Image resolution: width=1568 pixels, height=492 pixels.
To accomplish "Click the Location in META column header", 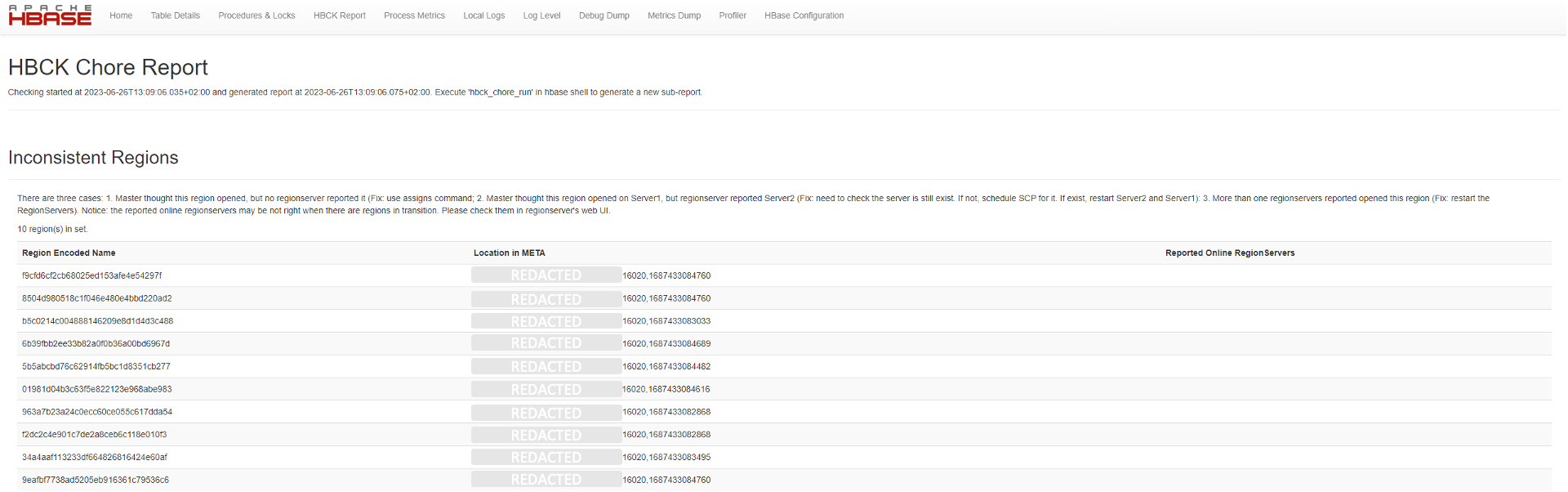I will (x=510, y=253).
